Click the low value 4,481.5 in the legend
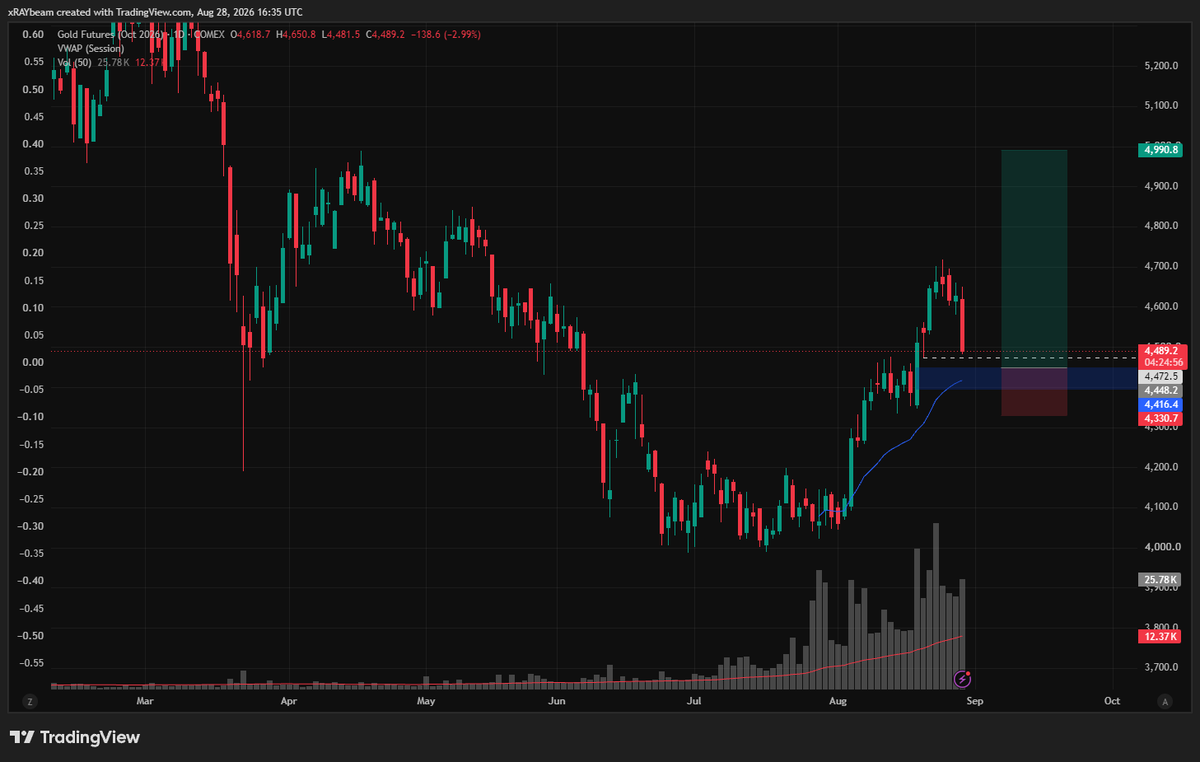 tap(343, 34)
